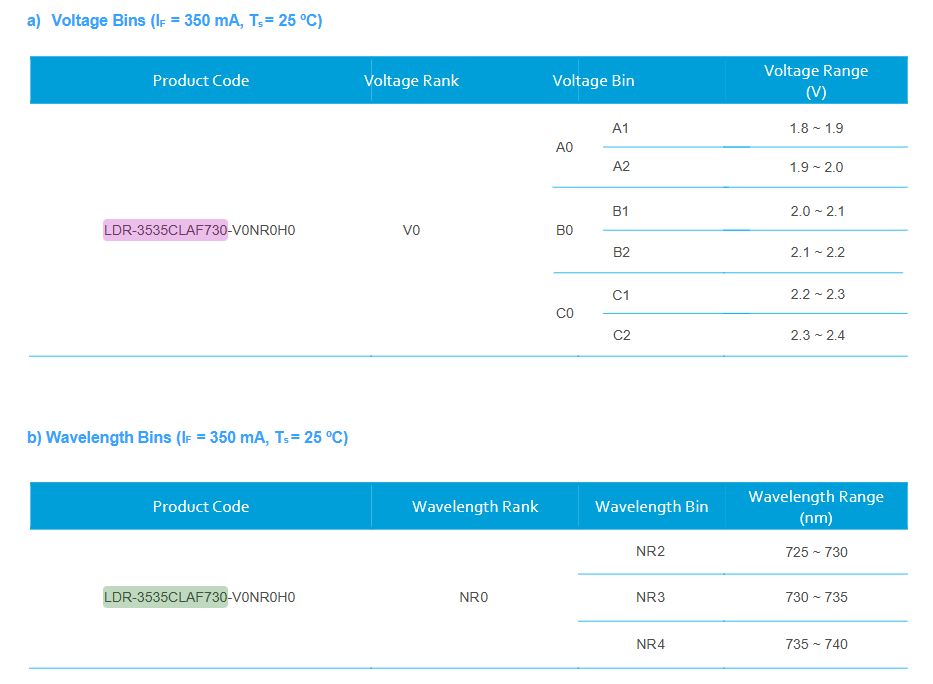The width and height of the screenshot is (933, 684).
Task: Click the V0 voltage rank cell
Action: pos(411,230)
